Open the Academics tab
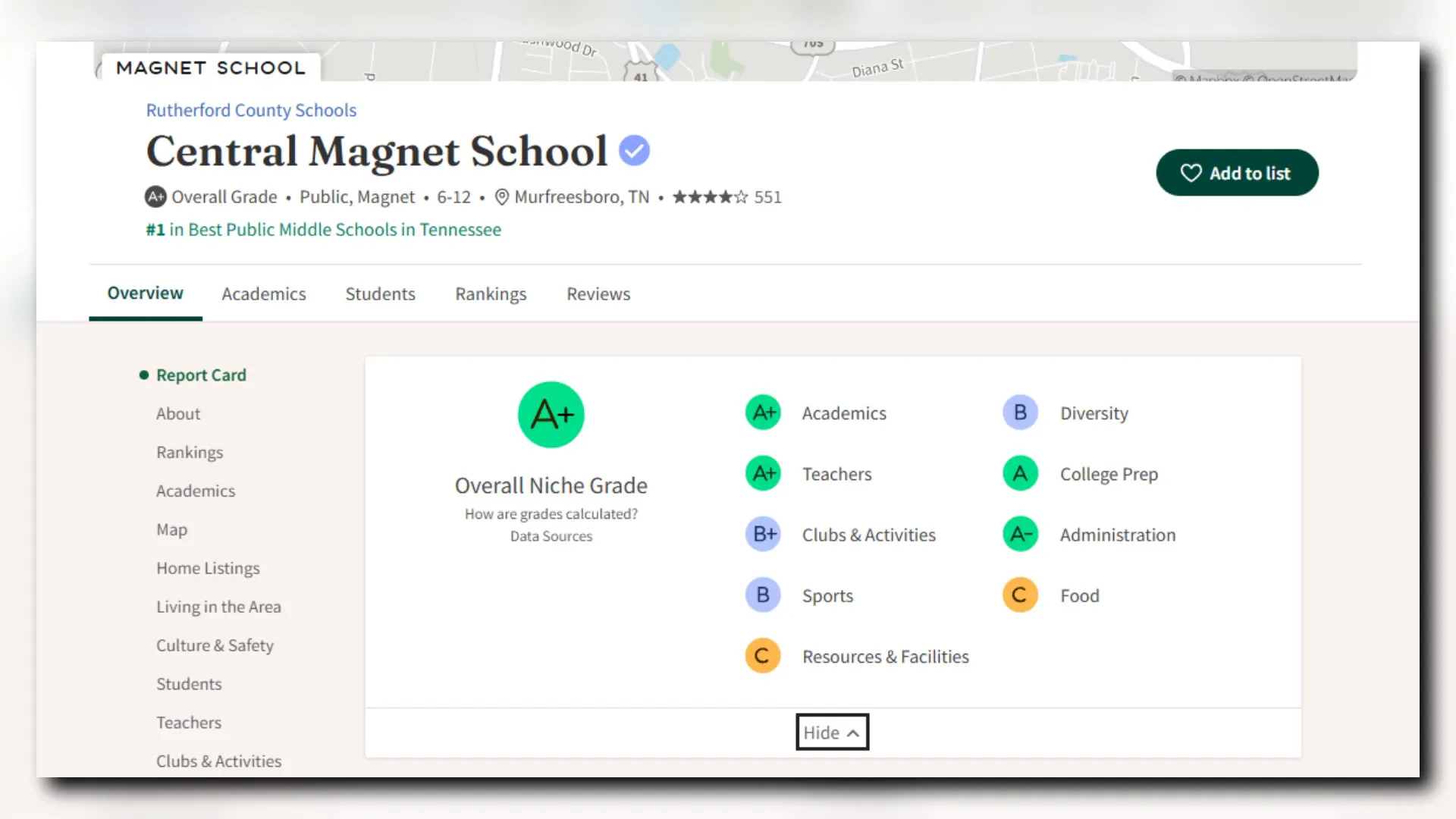1456x819 pixels. coord(264,294)
